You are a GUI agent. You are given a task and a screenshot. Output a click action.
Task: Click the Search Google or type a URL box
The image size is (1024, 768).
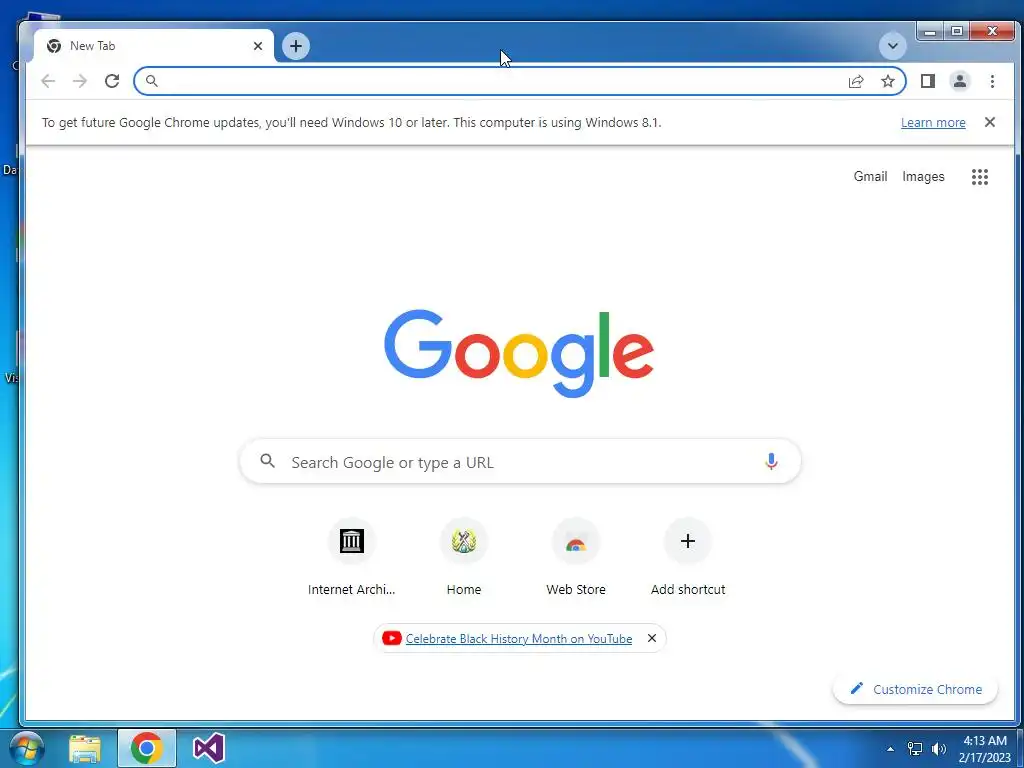(x=520, y=462)
